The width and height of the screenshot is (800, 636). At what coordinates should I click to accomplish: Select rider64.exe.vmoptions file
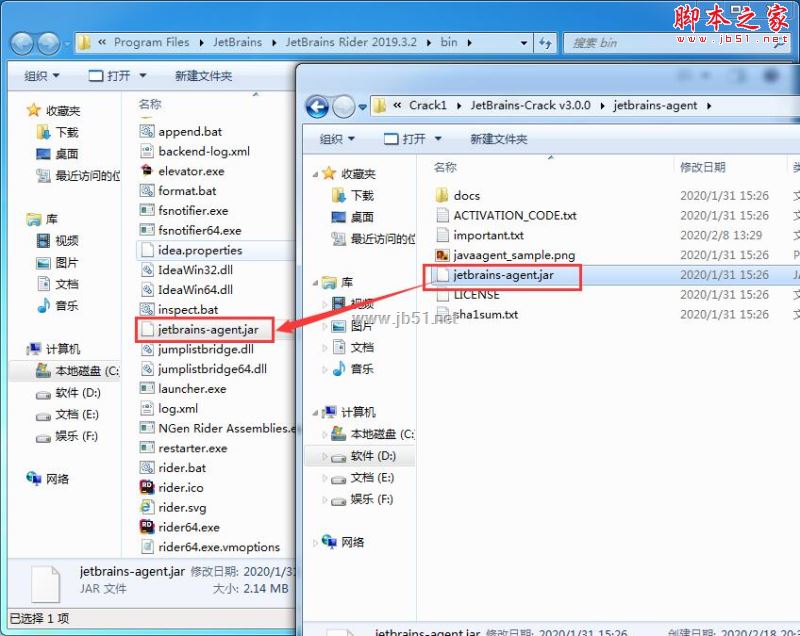pyautogui.click(x=219, y=547)
